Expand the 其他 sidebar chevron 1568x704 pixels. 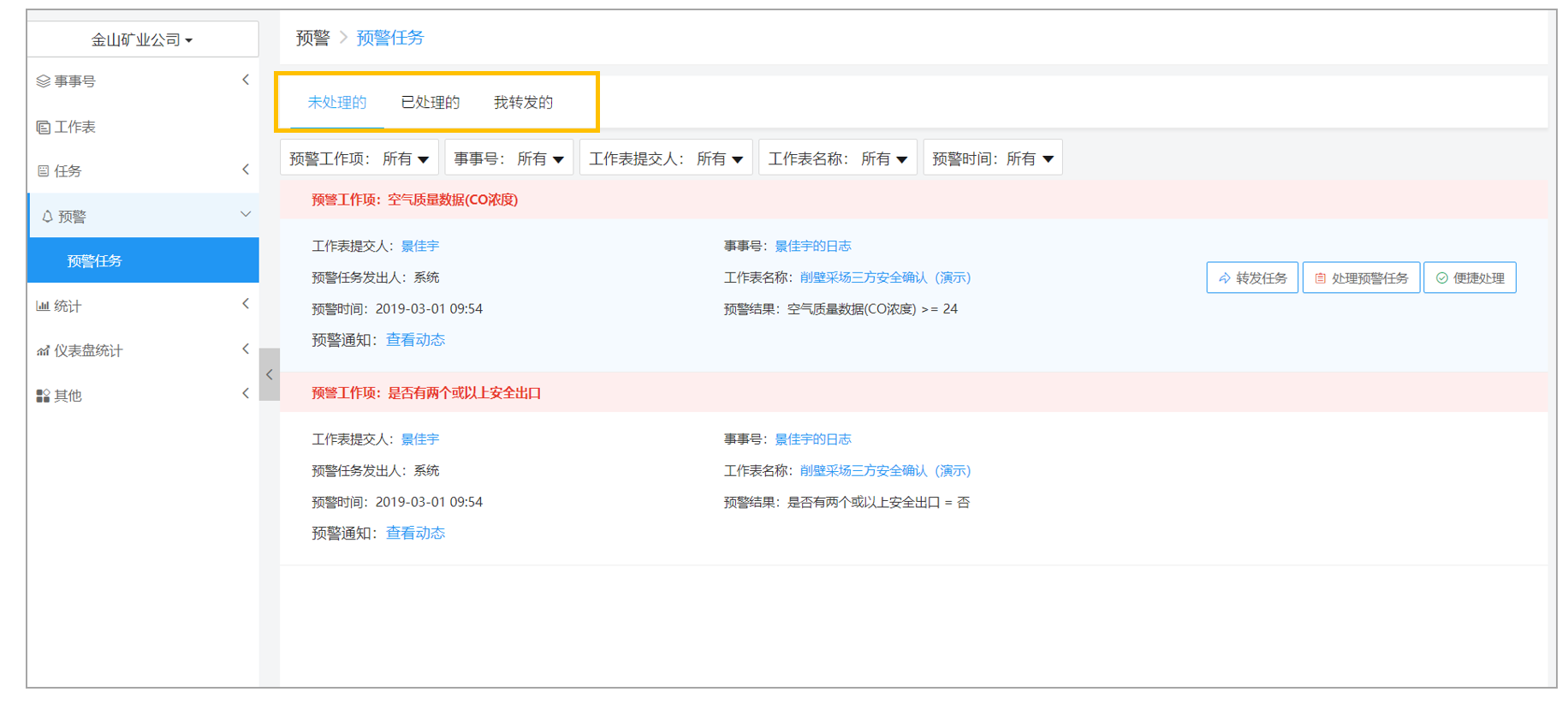(x=246, y=394)
